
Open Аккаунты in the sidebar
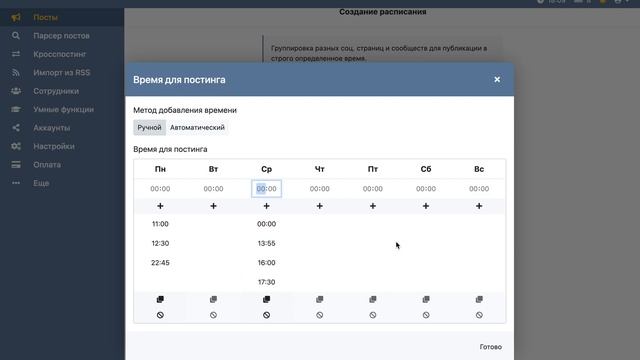[x=62, y=128]
